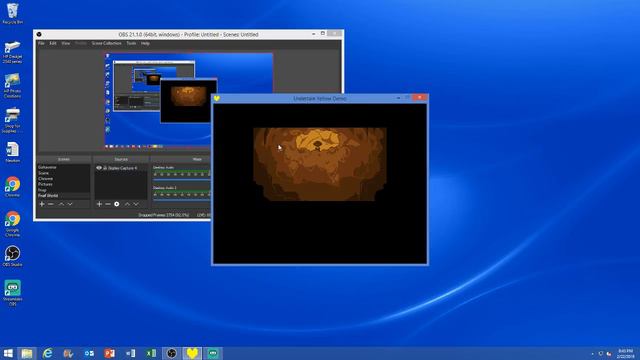This screenshot has height=360, width=640.
Task: Adjust the second Desktop Audio volume slider
Action: point(182,200)
